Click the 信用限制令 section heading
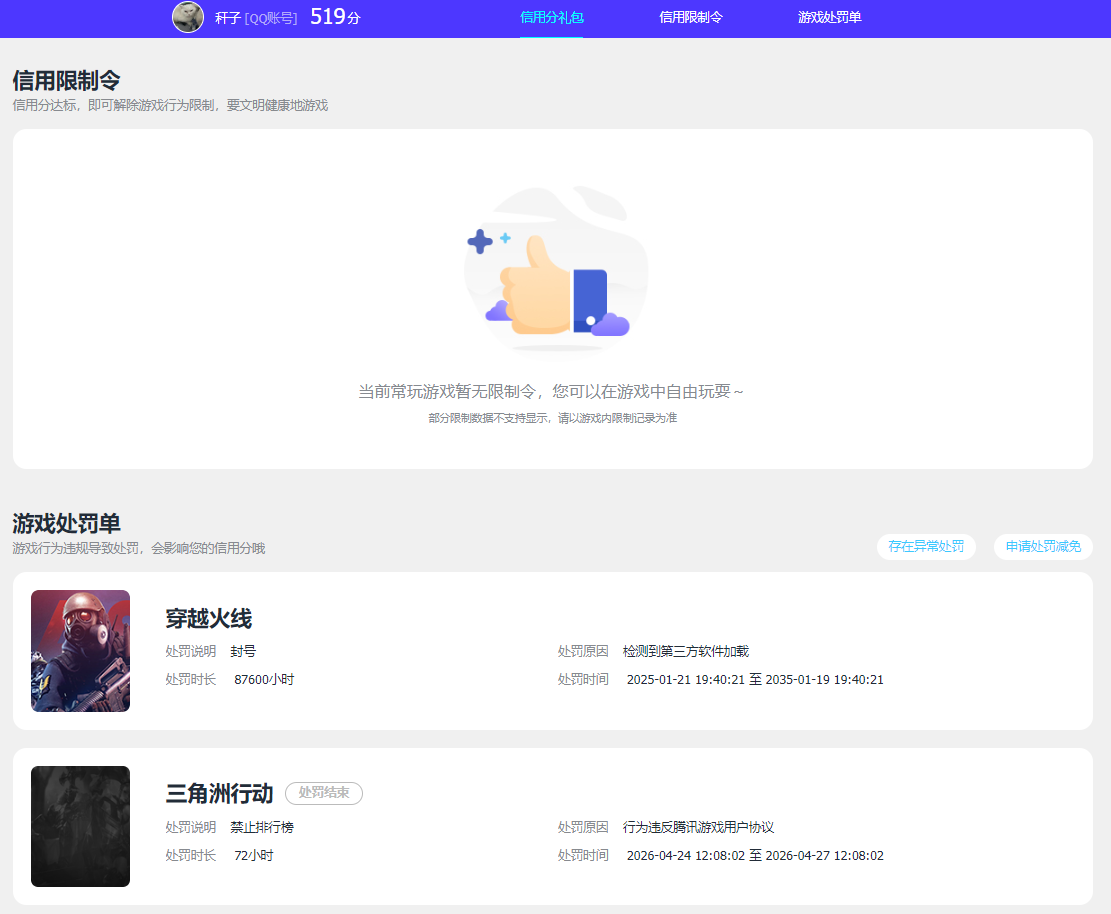The width and height of the screenshot is (1111, 914). 67,81
